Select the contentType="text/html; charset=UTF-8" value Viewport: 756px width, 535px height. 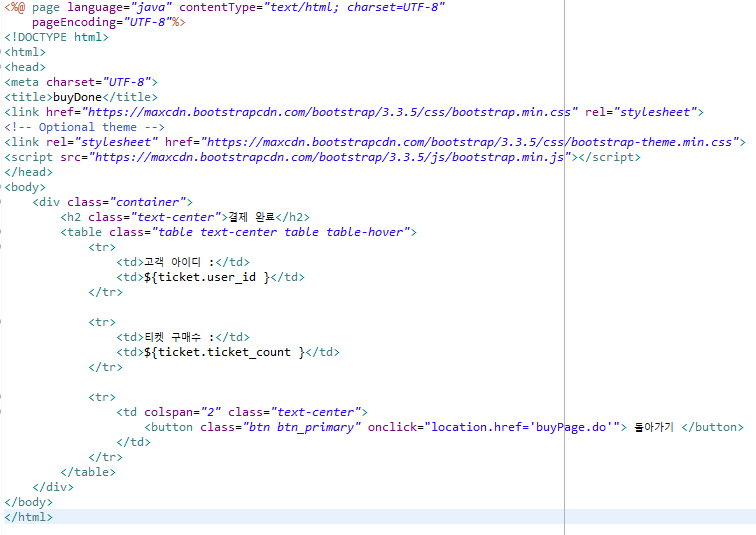(x=354, y=7)
